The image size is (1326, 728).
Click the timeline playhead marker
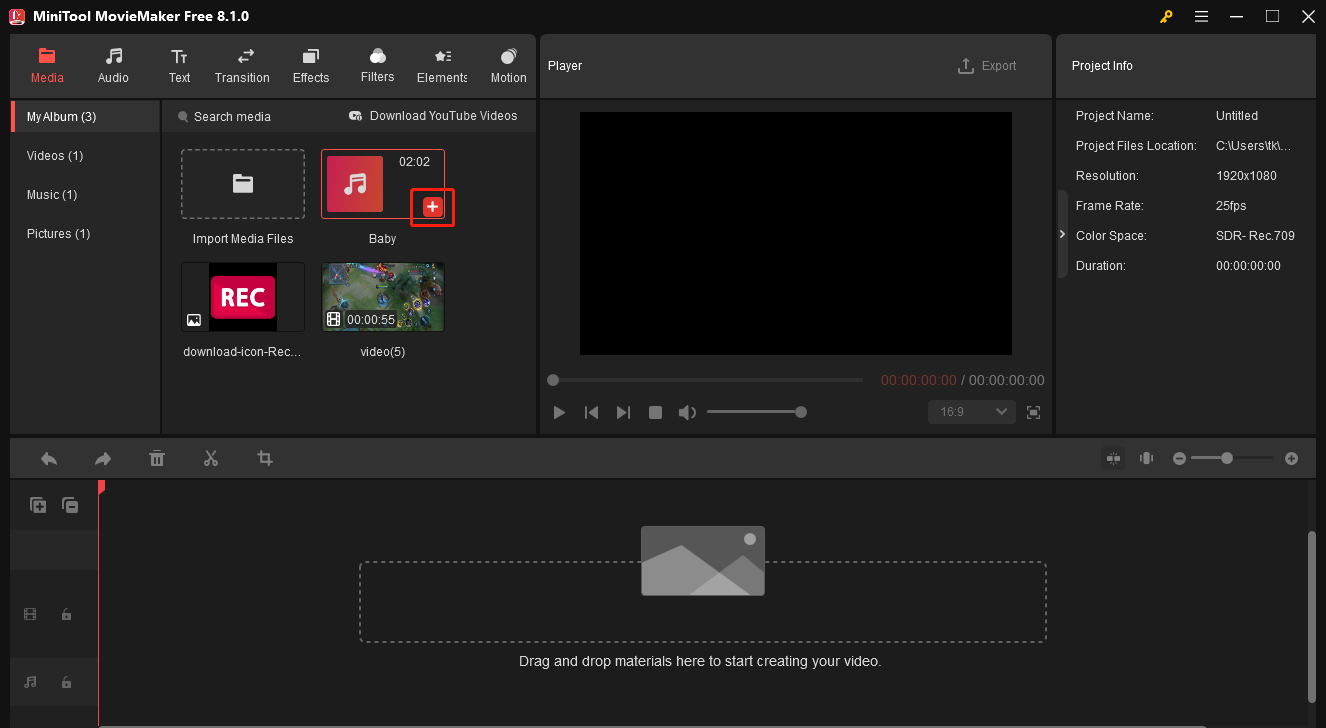(100, 486)
